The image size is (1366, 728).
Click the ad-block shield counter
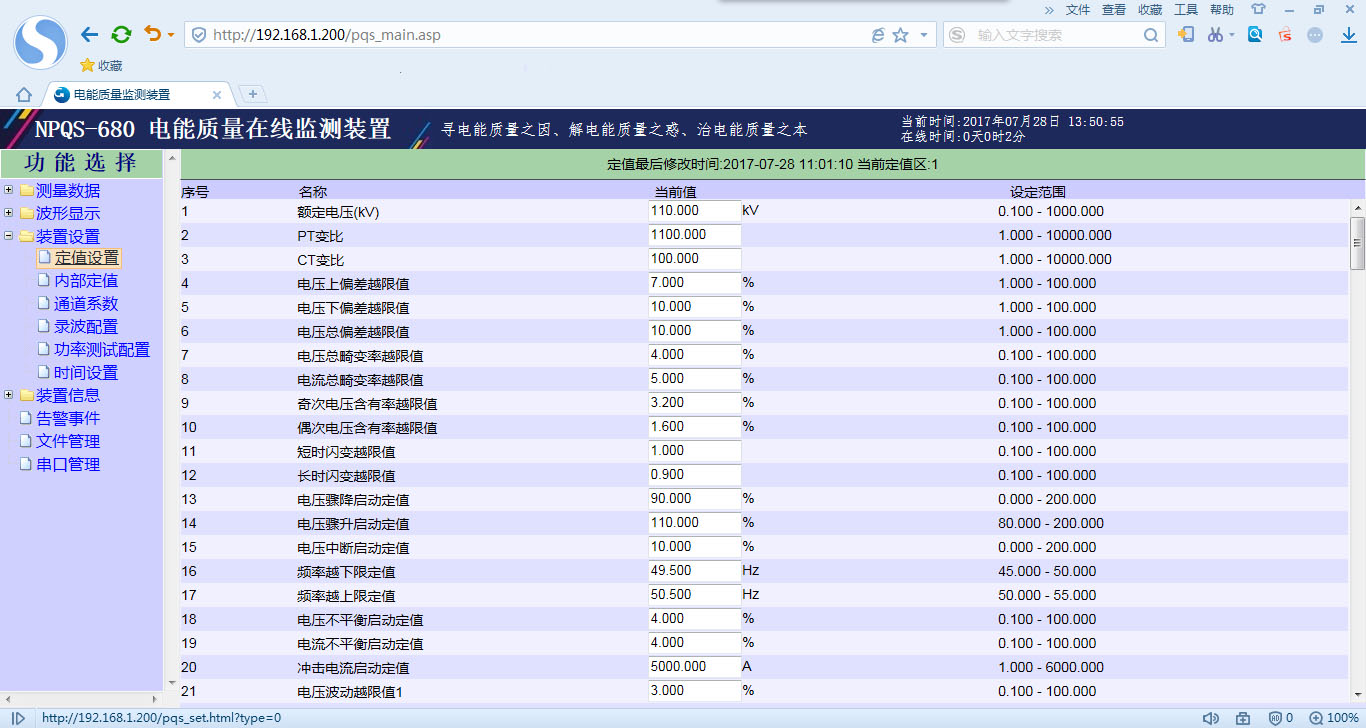(1281, 718)
